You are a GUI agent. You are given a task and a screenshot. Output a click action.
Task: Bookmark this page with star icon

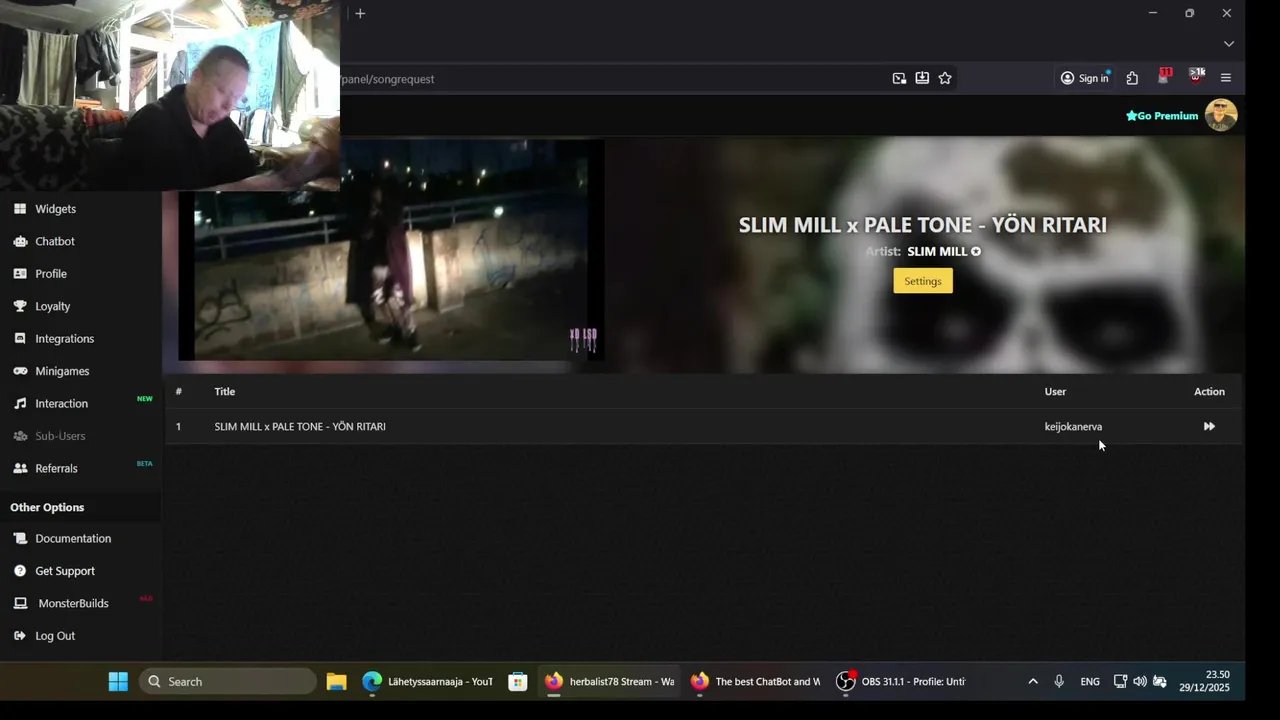click(x=945, y=78)
